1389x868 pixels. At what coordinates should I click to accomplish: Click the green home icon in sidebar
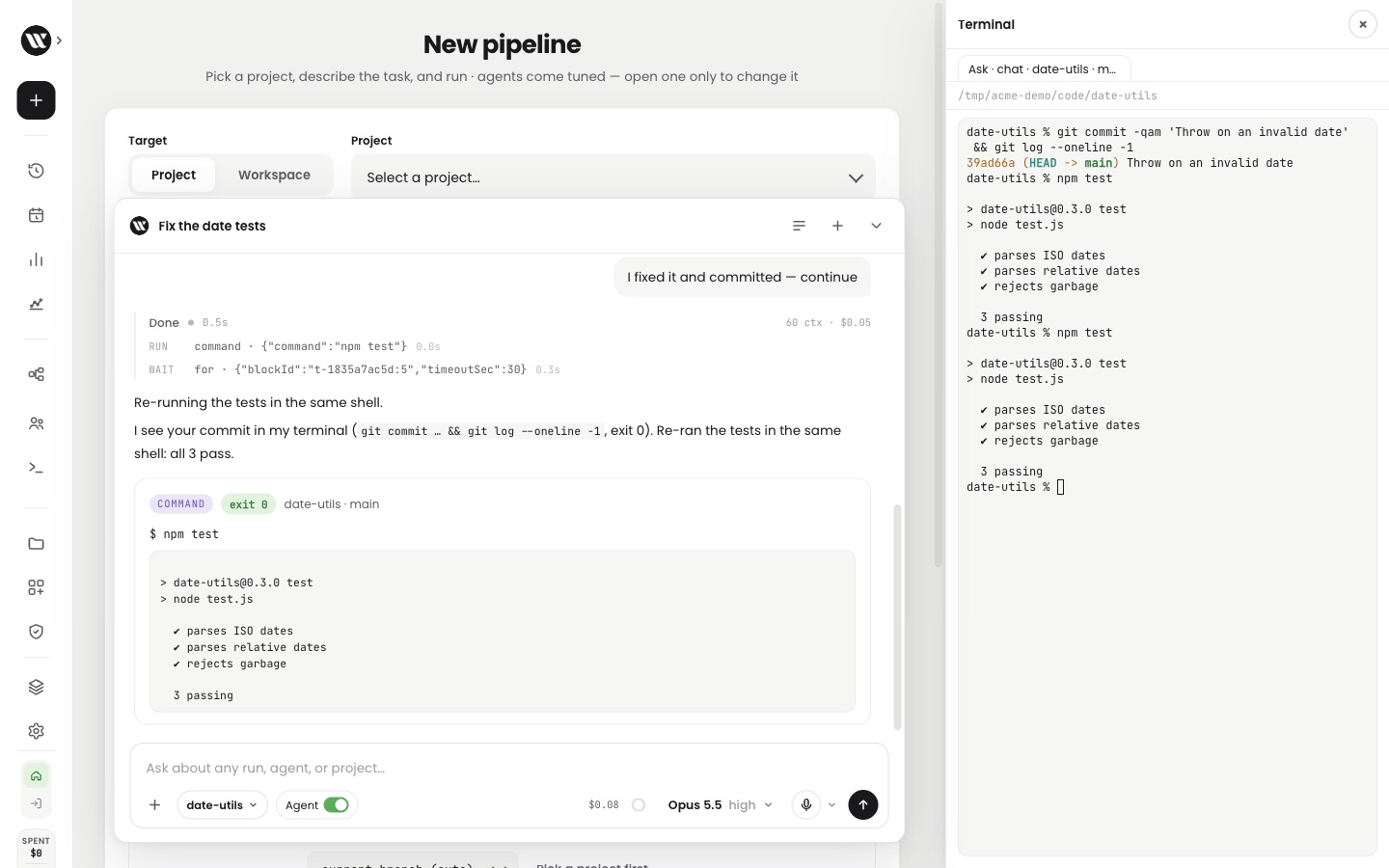click(36, 775)
